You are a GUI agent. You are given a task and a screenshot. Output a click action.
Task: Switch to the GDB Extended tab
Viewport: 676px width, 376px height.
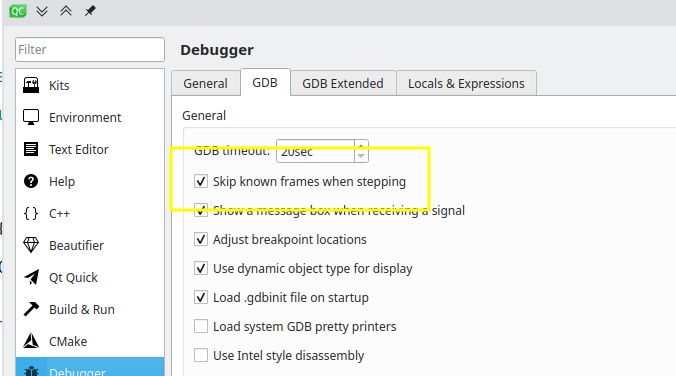(343, 83)
